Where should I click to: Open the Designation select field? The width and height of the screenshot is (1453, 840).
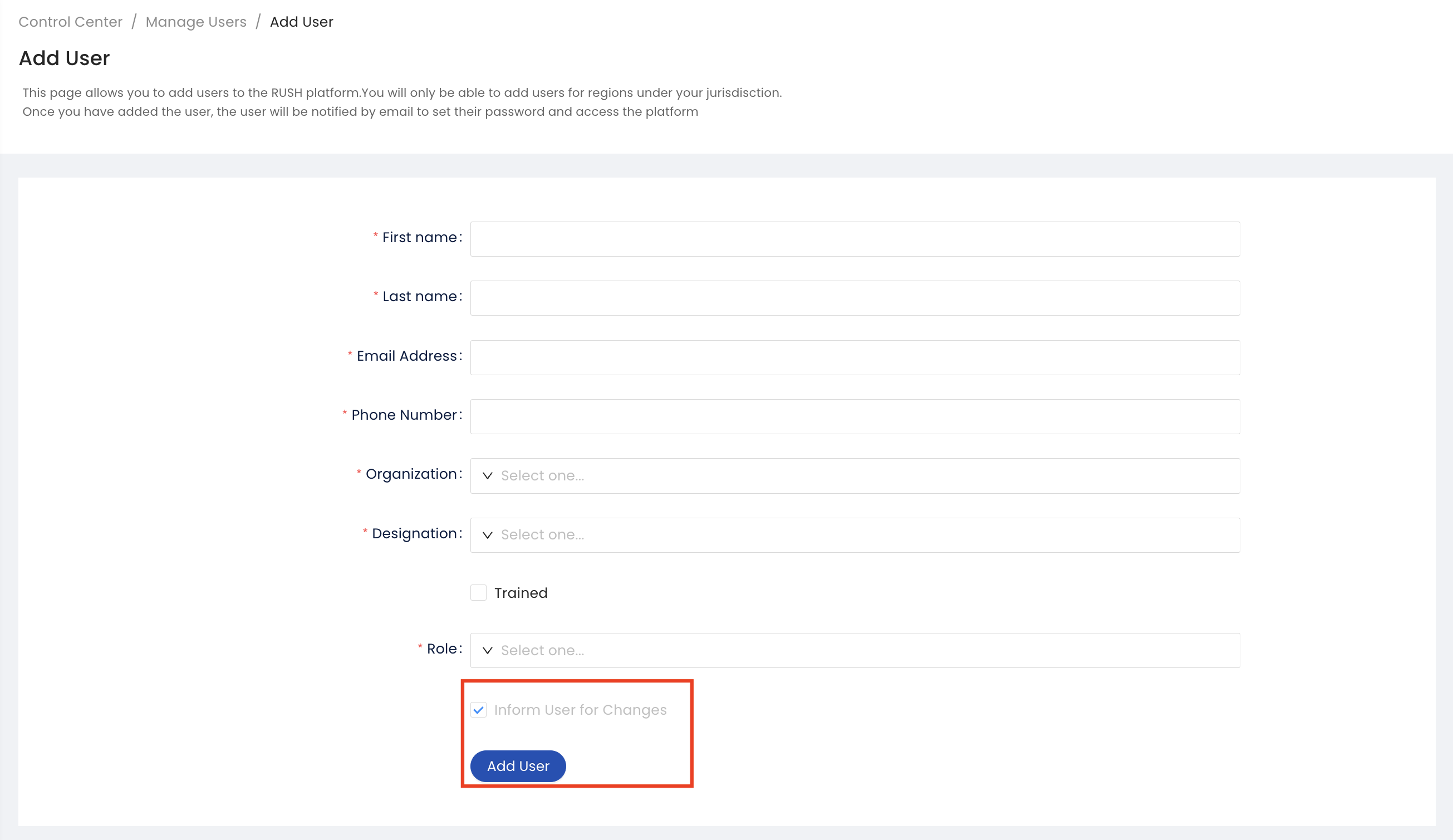[x=855, y=535]
